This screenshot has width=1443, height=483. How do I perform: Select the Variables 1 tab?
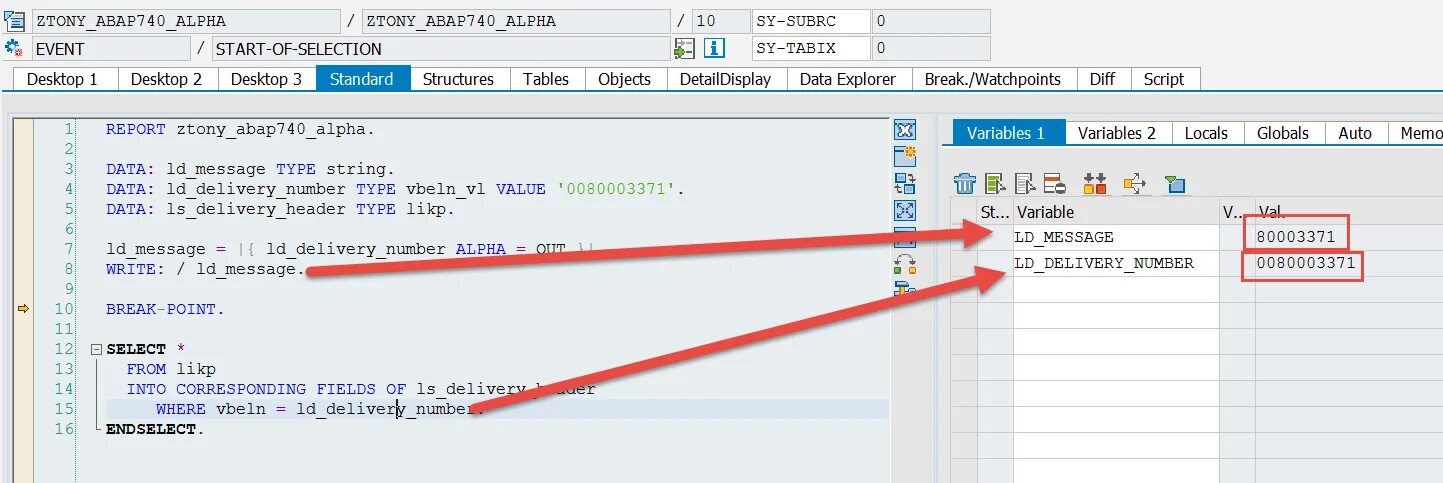coord(1006,133)
